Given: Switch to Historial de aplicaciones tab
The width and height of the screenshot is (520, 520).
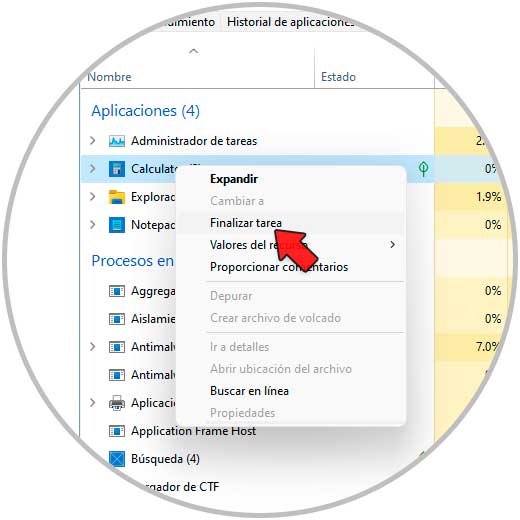Looking at the screenshot, I should pyautogui.click(x=290, y=22).
